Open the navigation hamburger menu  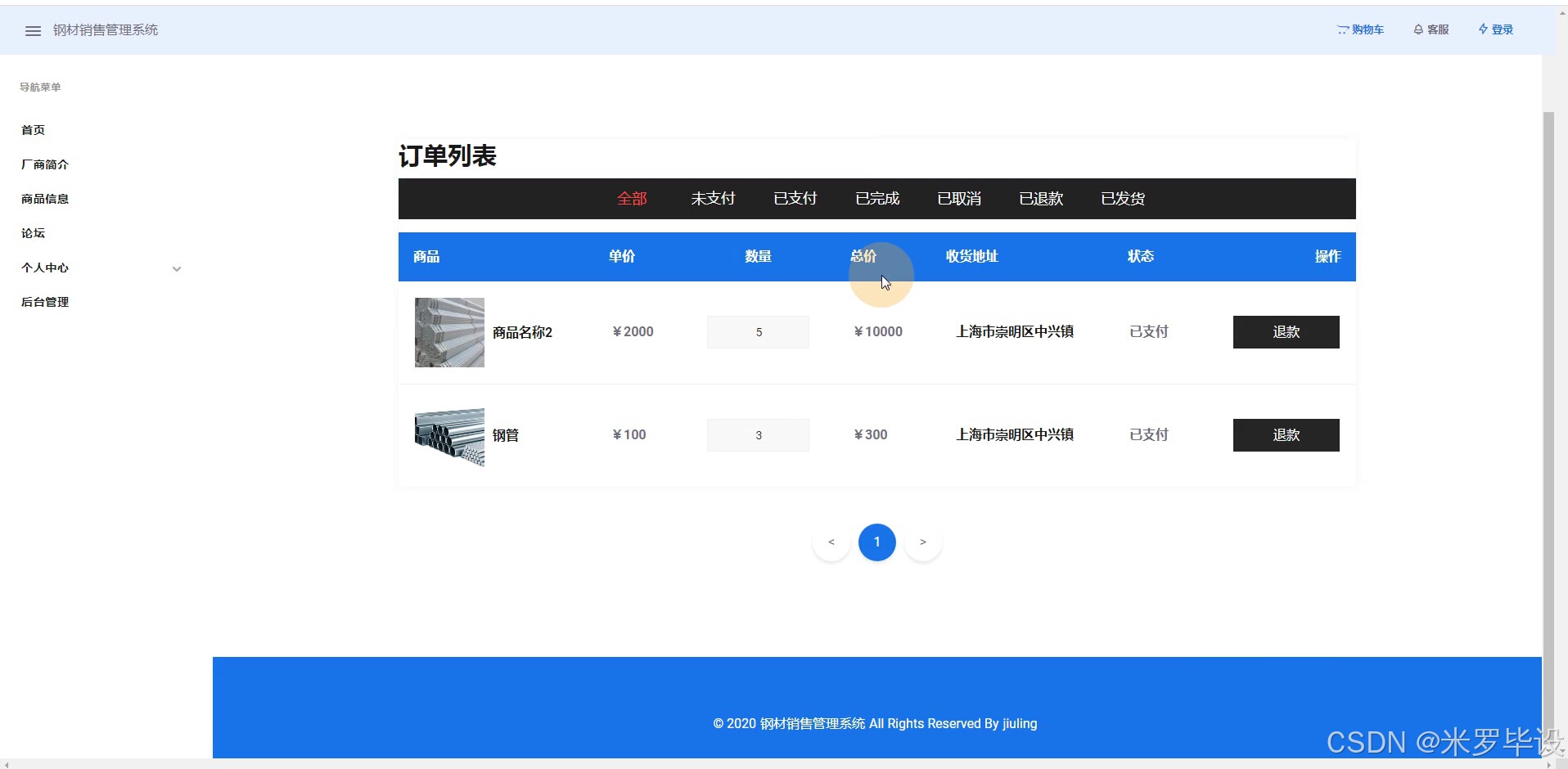pyautogui.click(x=33, y=30)
